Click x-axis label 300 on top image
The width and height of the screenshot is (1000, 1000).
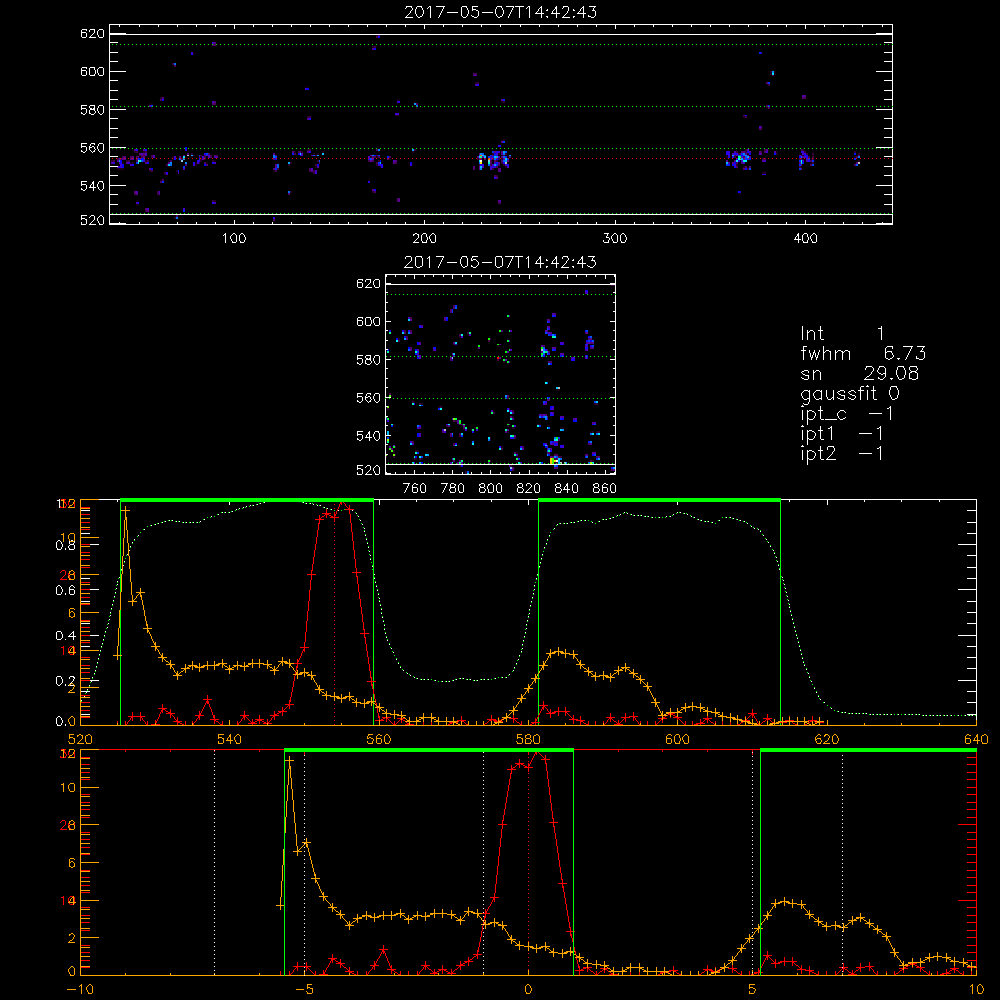[x=615, y=239]
